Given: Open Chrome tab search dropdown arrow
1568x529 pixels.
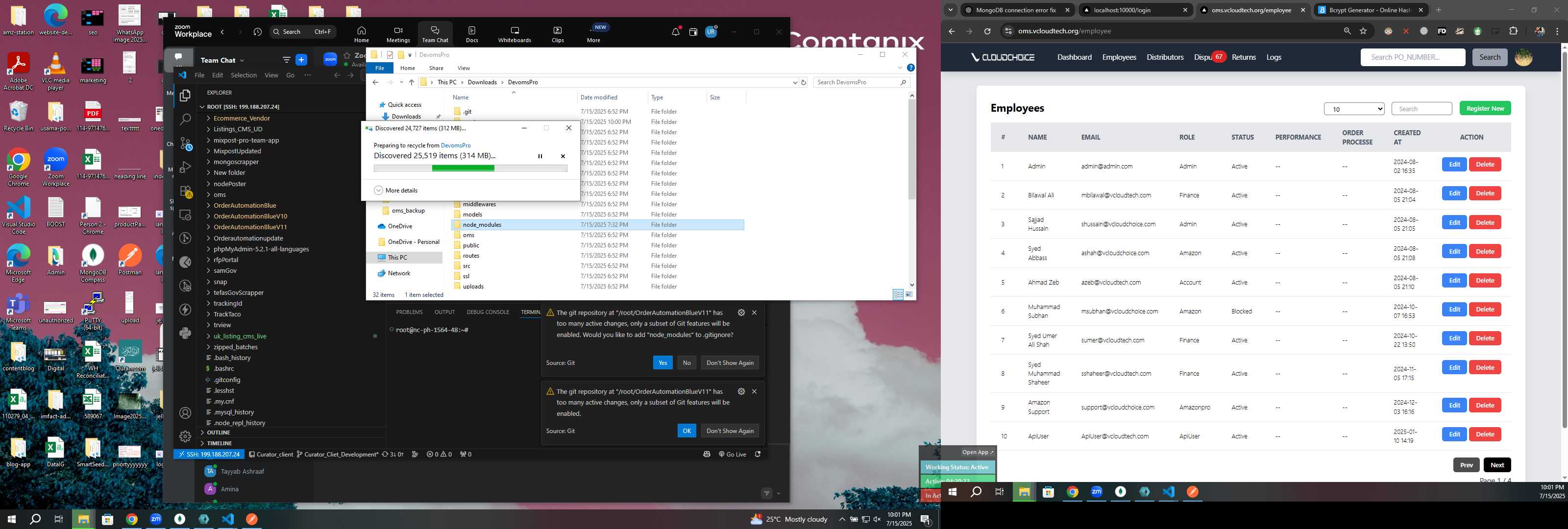Looking at the screenshot, I should coord(950,10).
